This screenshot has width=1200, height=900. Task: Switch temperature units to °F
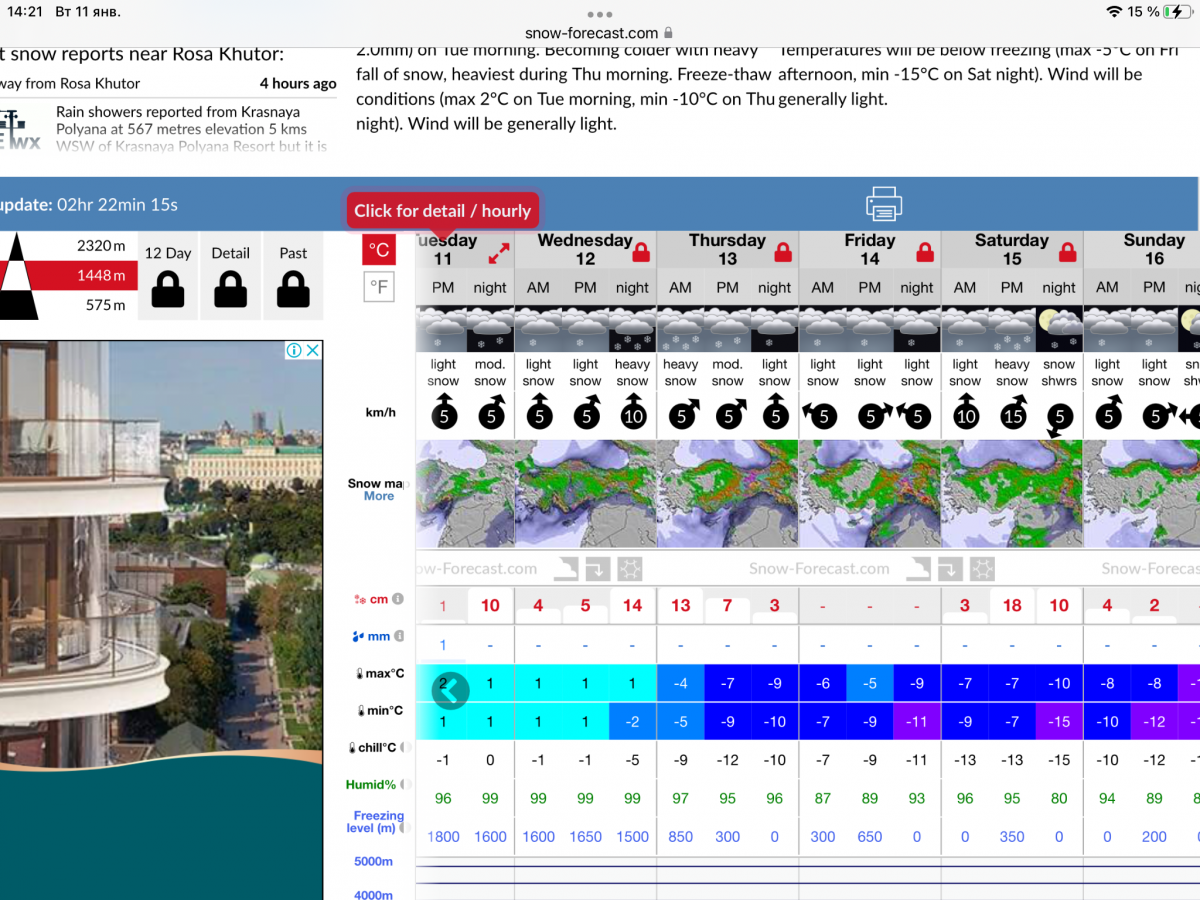[379, 288]
